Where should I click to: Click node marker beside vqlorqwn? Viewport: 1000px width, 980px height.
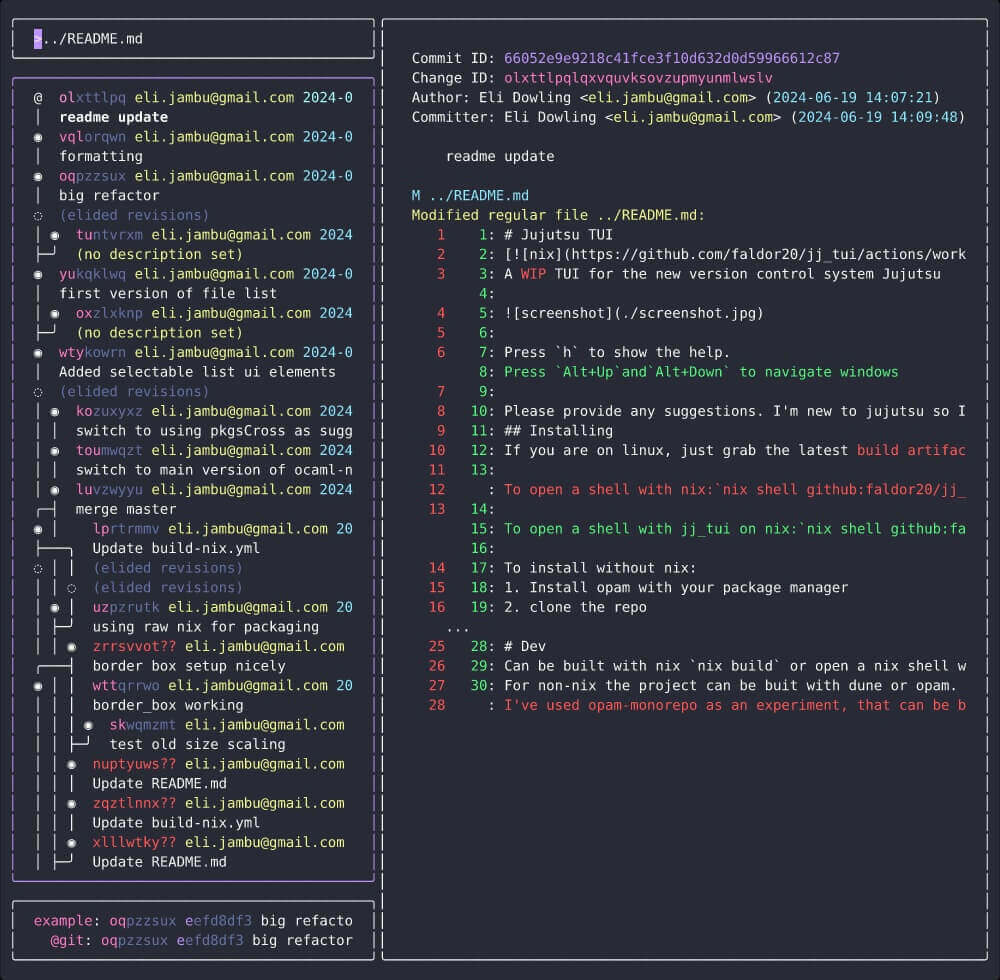pyautogui.click(x=38, y=137)
